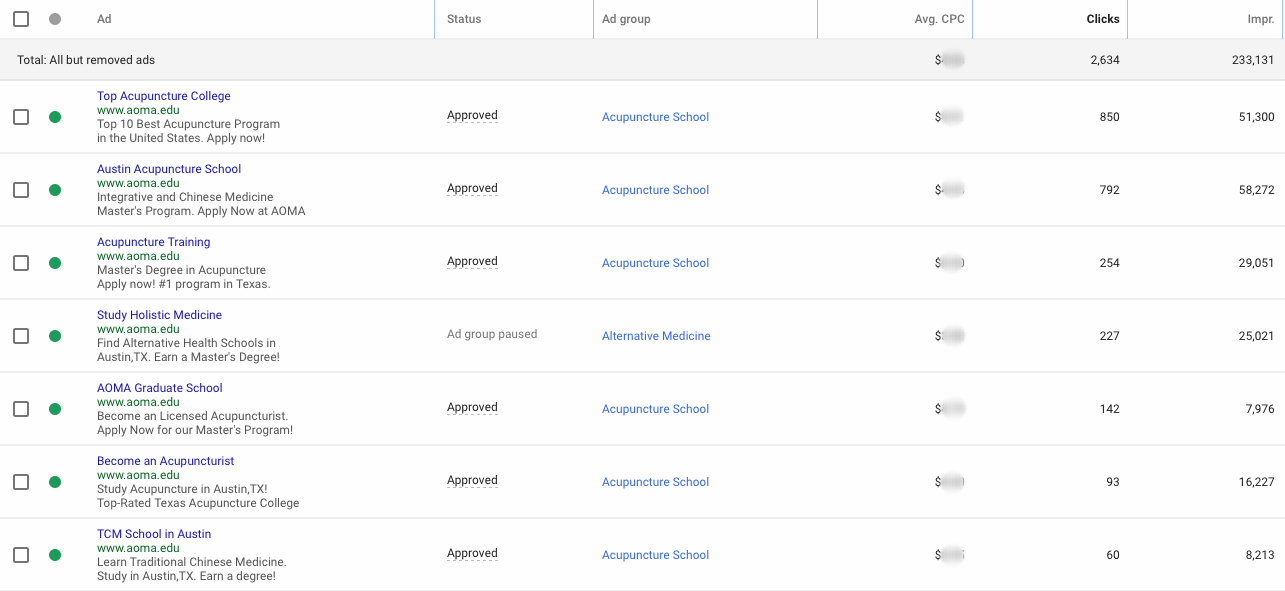Screen dimensions: 1285x591
Task: Click the 7,976 impressions value
Action: tap(1260, 409)
